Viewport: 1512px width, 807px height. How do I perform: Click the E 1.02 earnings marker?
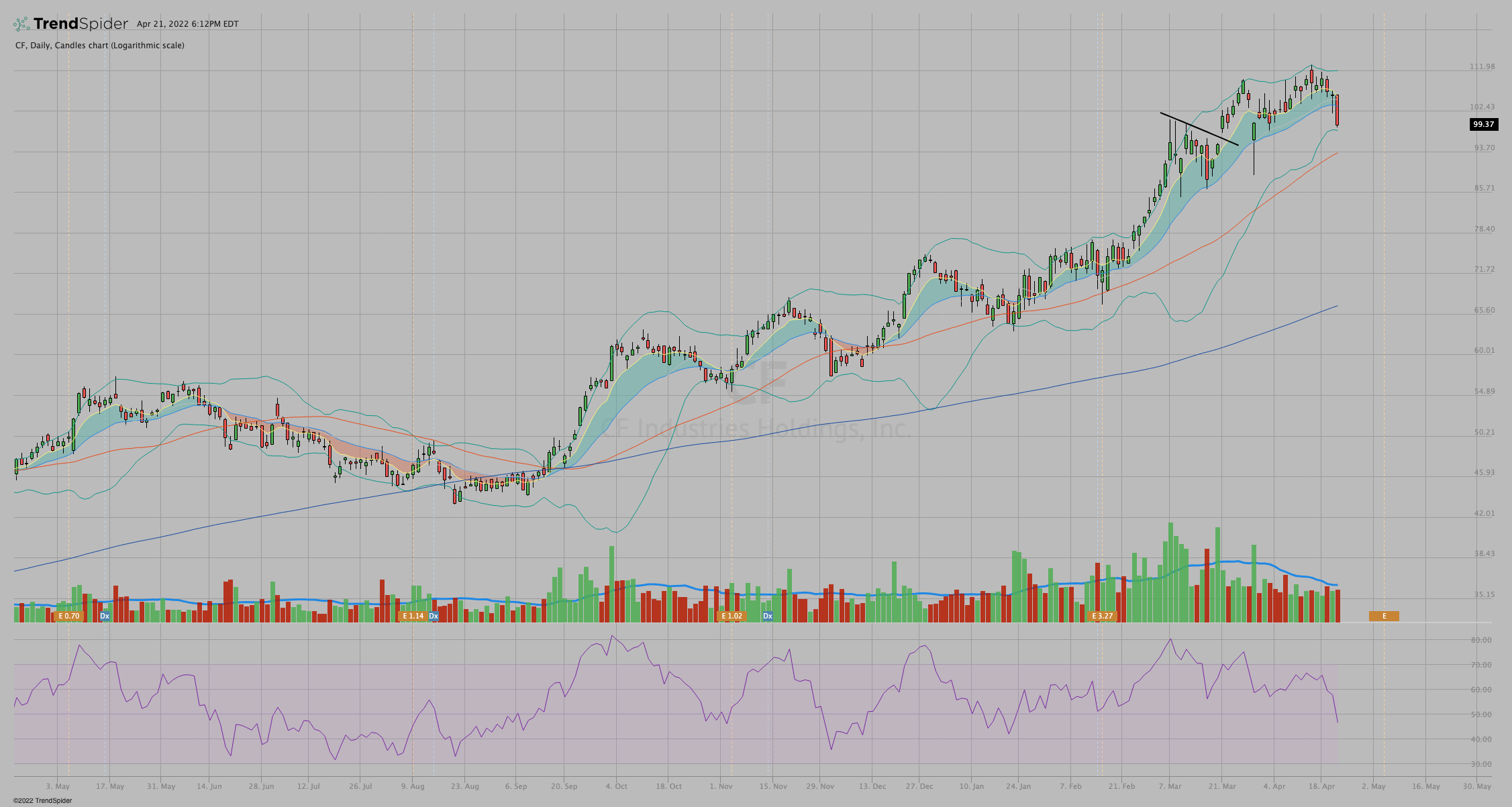pos(732,616)
